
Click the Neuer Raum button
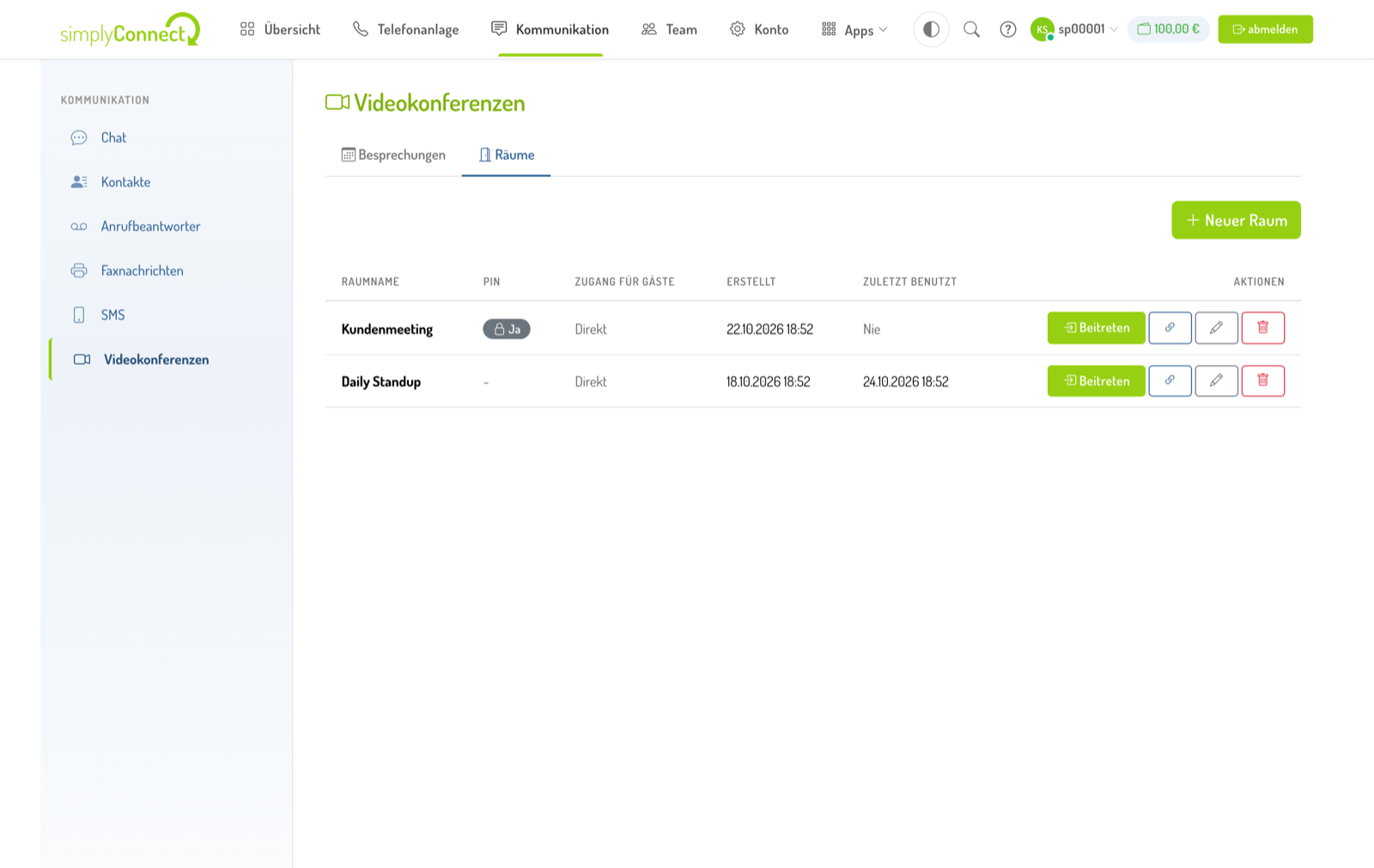[1236, 221]
